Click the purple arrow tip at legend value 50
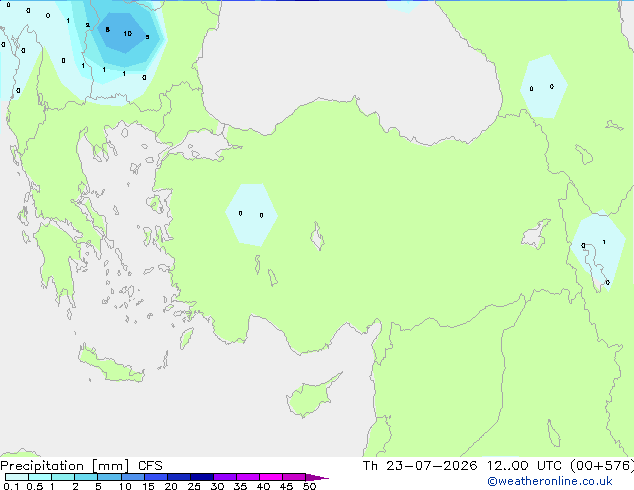Viewport: 634px width, 490px height. (x=317, y=477)
